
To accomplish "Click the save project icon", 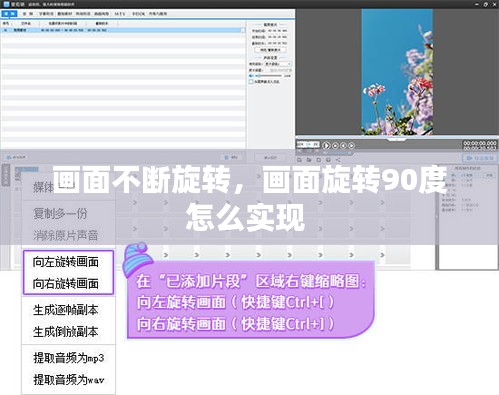I will click(x=319, y=160).
